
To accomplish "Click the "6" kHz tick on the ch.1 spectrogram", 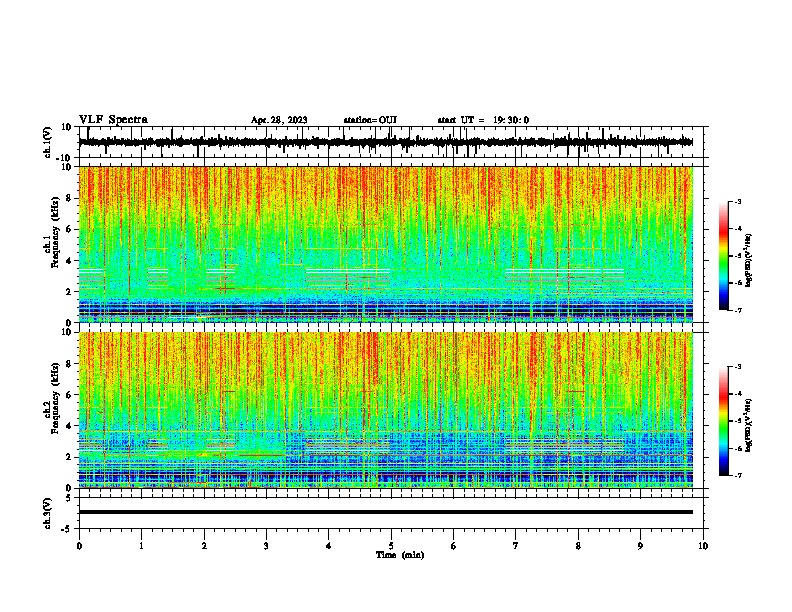I will (x=70, y=229).
